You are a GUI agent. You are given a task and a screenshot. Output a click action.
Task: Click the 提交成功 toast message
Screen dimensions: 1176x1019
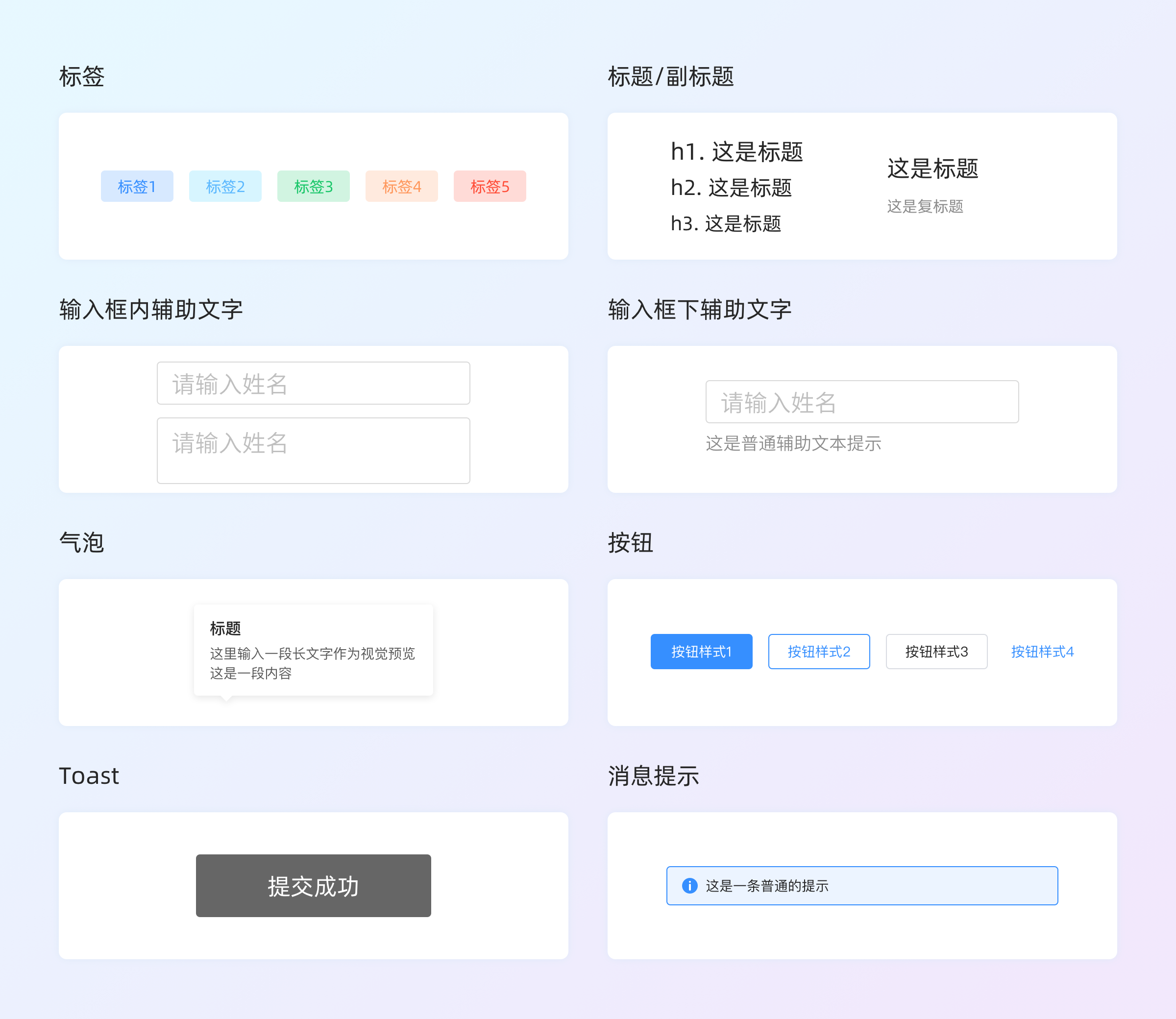(313, 885)
